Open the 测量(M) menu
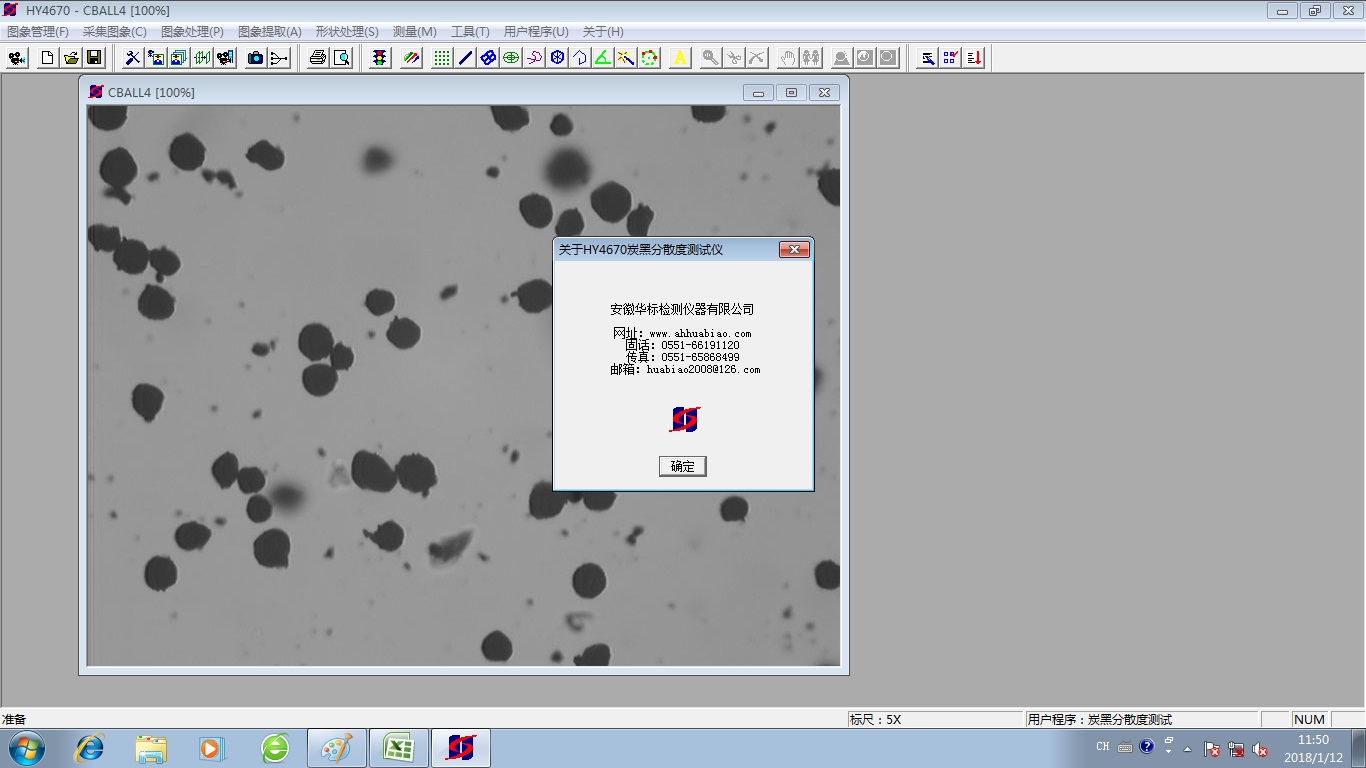The width and height of the screenshot is (1366, 768). coord(414,32)
